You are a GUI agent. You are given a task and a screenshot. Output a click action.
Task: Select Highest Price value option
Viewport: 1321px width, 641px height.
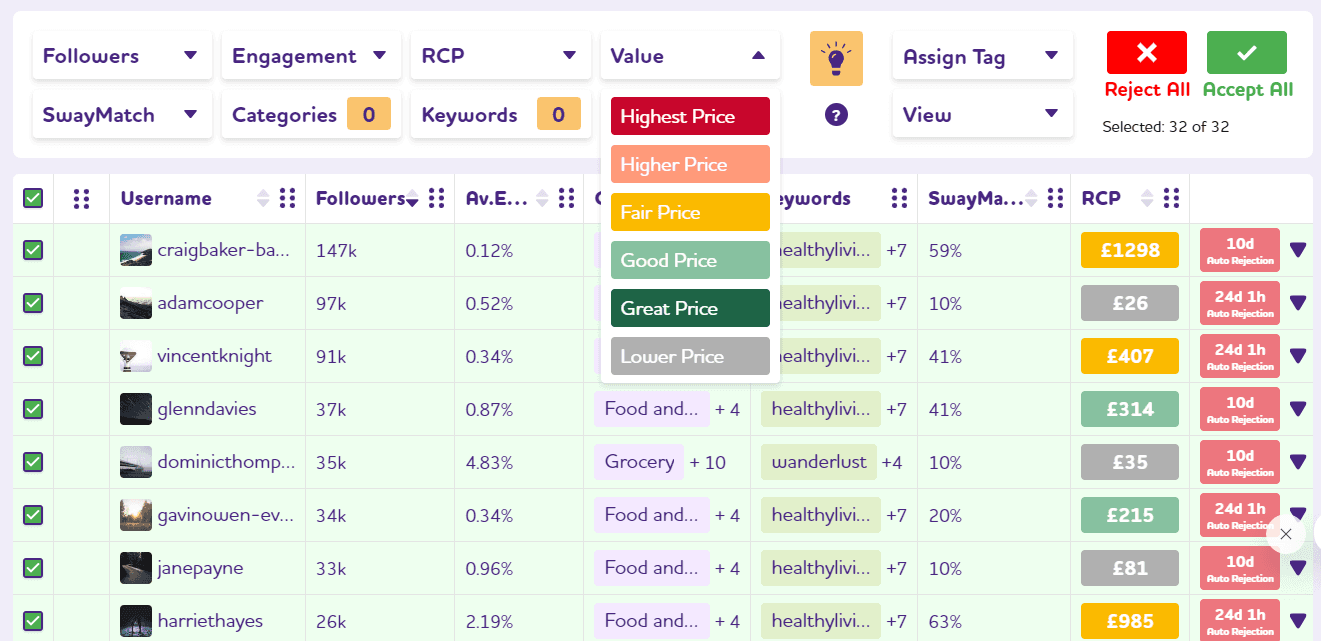[690, 116]
